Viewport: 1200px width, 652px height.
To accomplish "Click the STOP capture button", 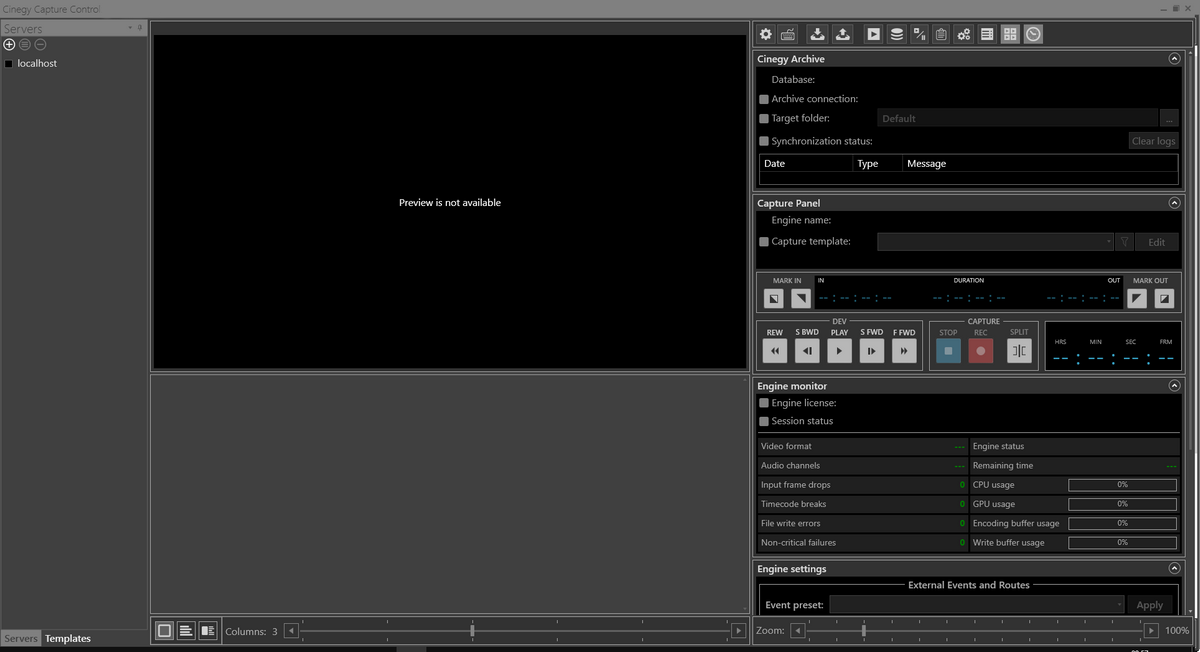I will [x=948, y=351].
